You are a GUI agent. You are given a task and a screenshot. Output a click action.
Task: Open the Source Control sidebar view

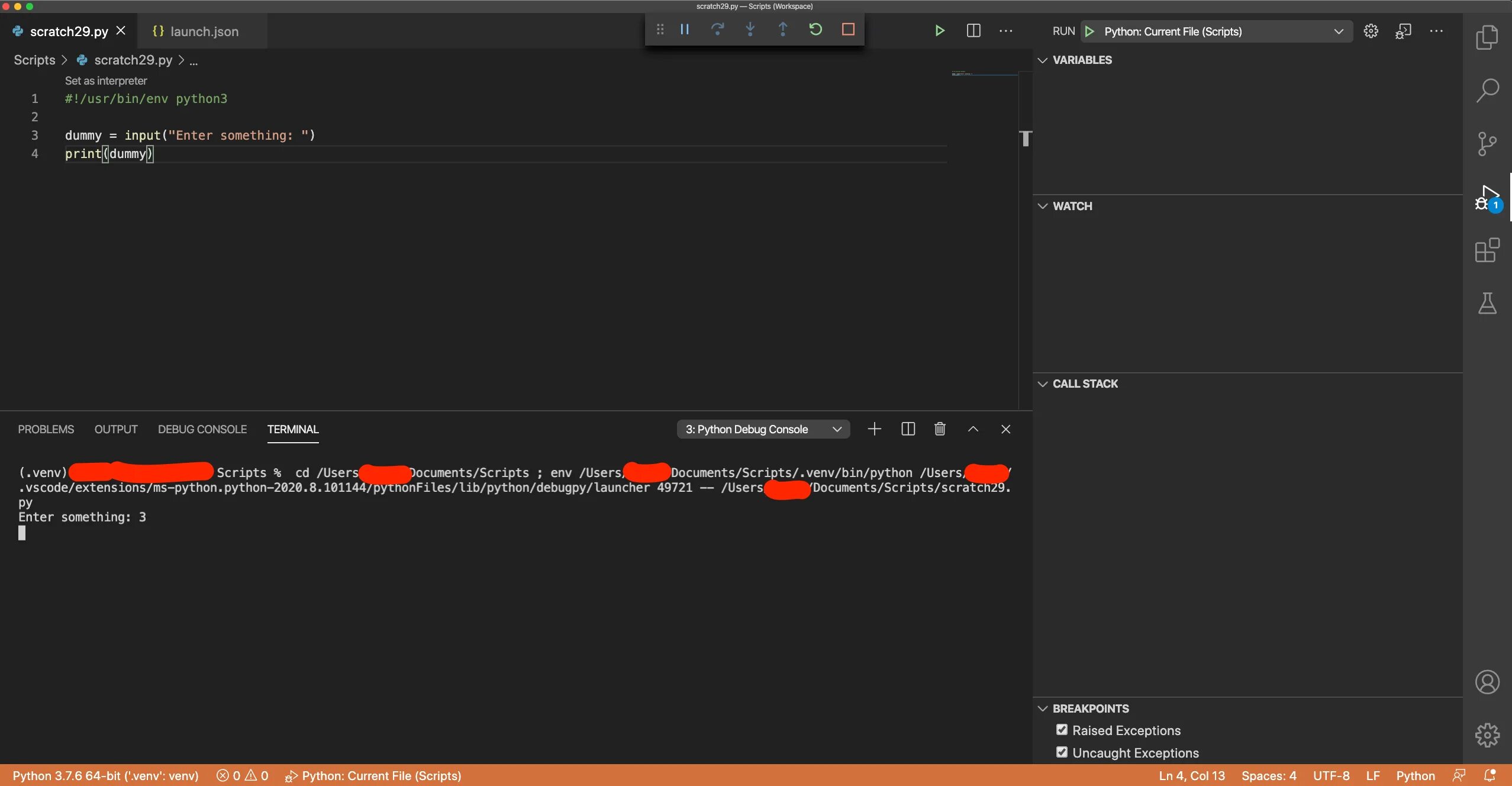click(1487, 144)
